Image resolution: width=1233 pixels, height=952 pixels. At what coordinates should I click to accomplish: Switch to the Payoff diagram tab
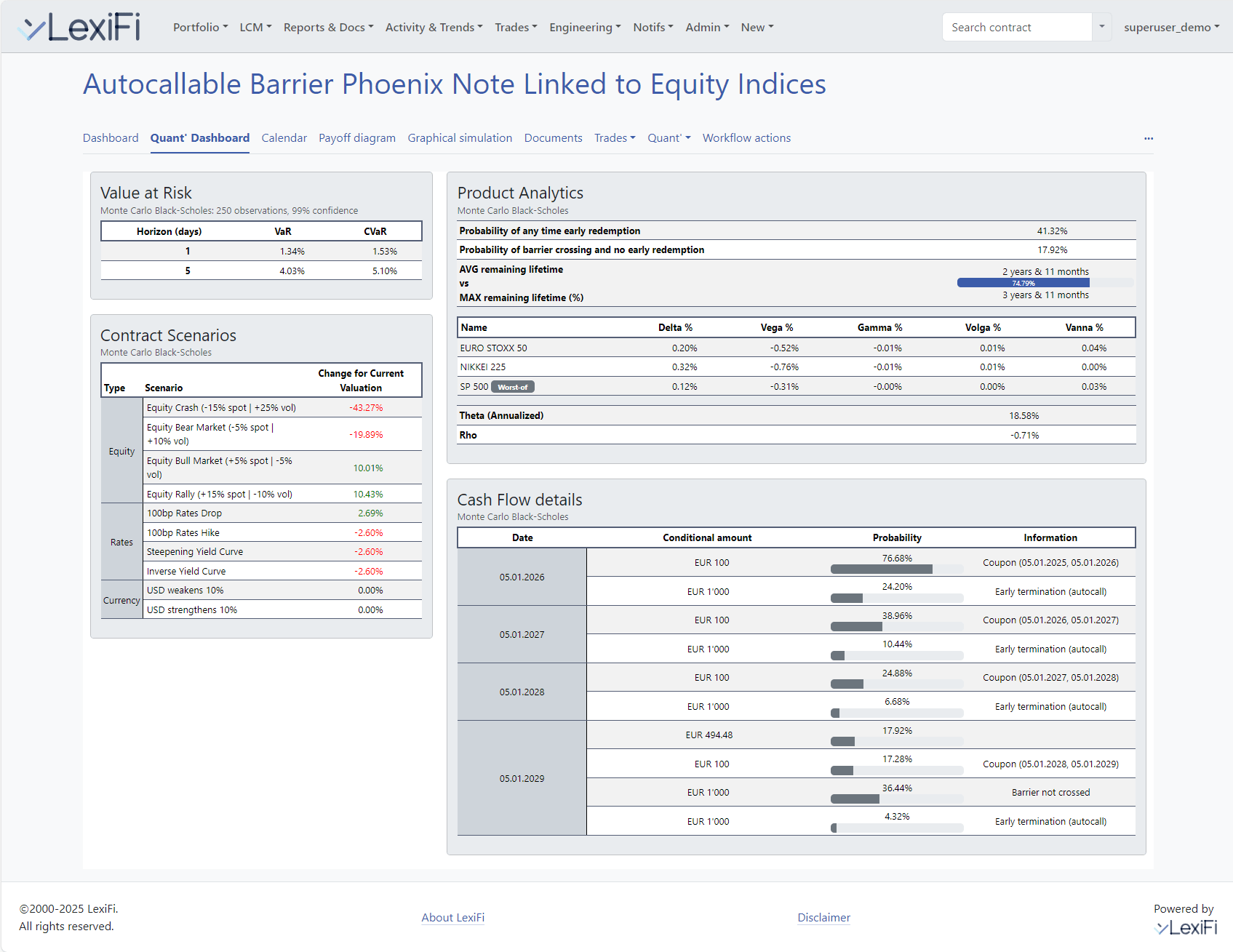(x=356, y=137)
